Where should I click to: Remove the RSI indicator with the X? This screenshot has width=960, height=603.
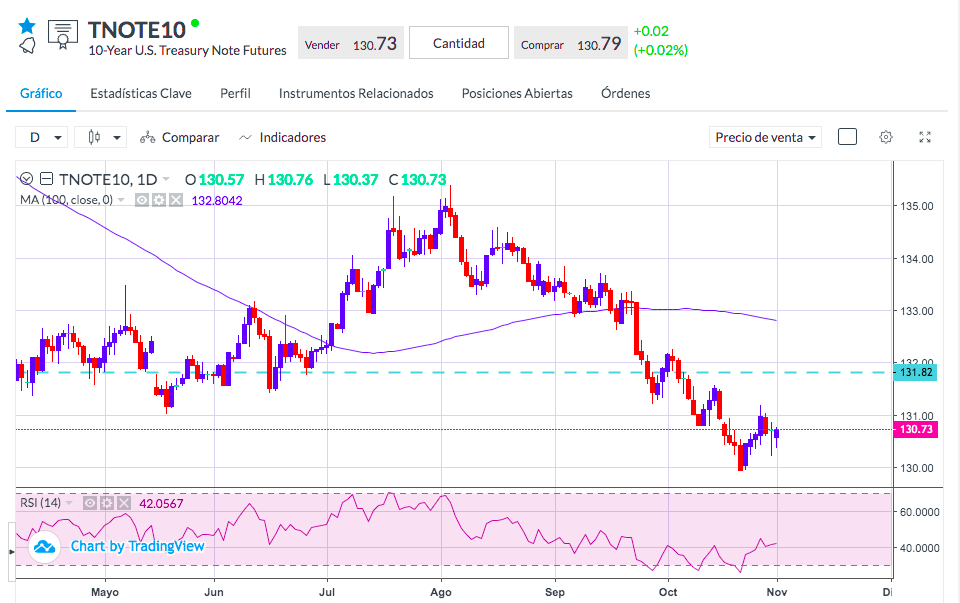(x=124, y=503)
